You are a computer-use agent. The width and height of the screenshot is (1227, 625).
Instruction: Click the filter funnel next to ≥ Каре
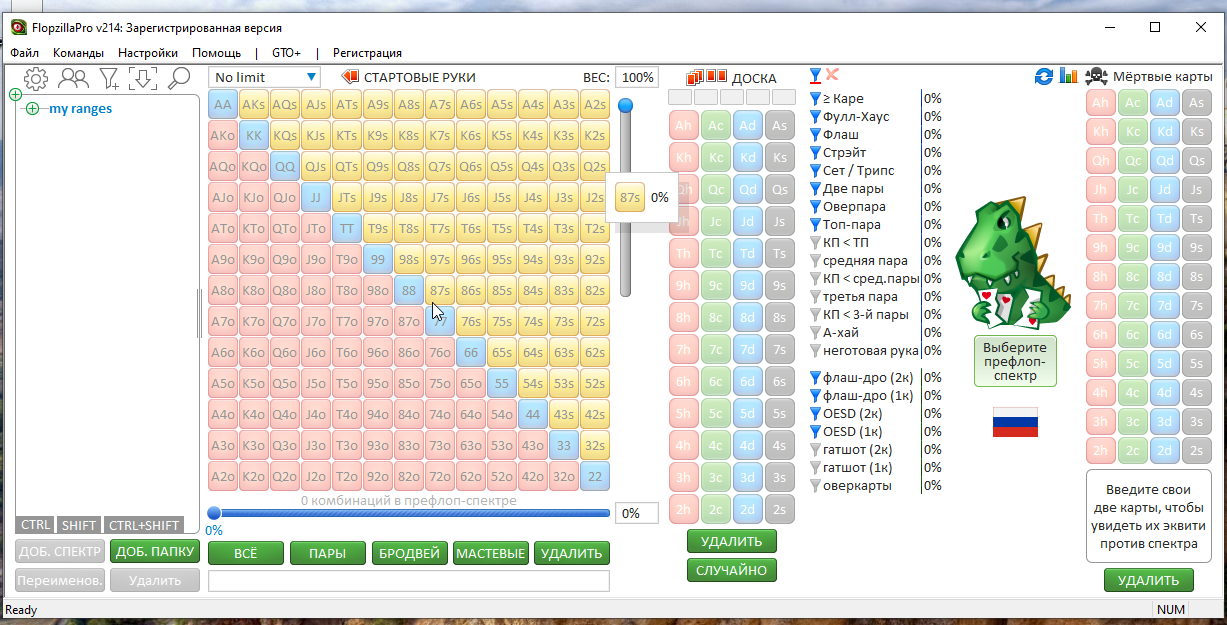pyautogui.click(x=815, y=99)
